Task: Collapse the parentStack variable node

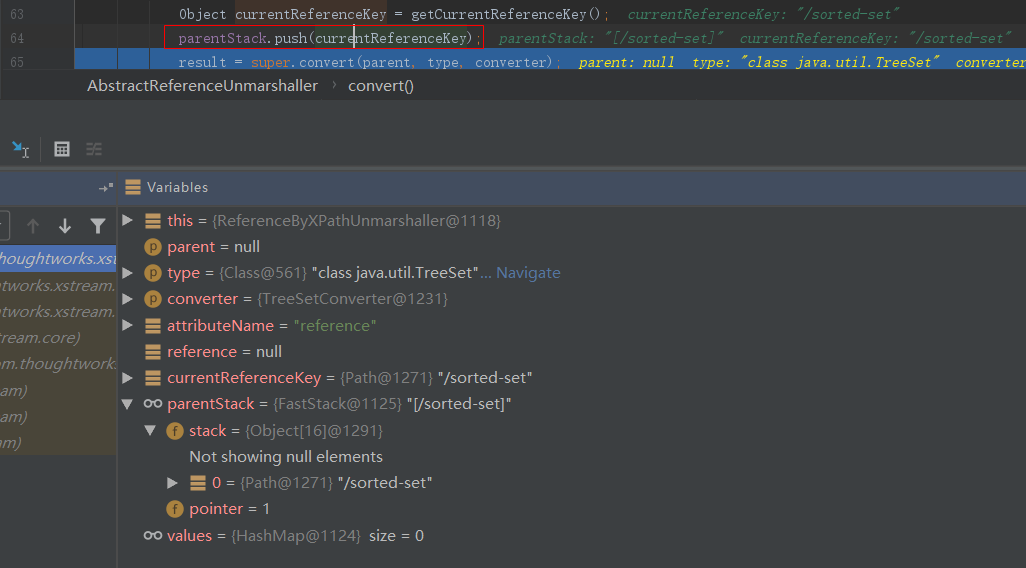Action: click(127, 404)
